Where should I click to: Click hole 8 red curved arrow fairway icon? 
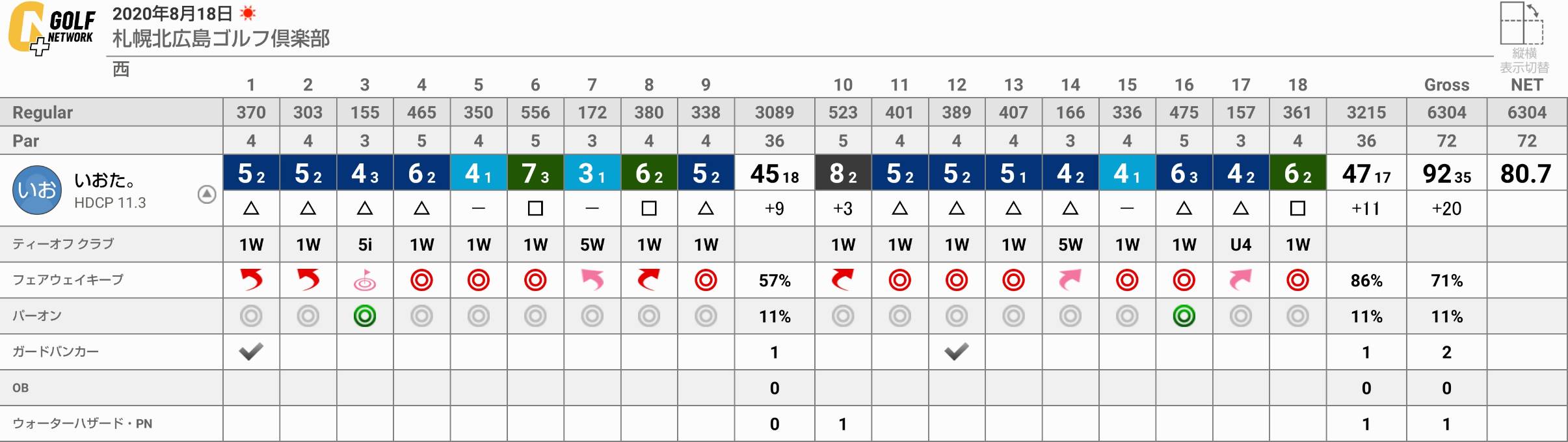(649, 280)
